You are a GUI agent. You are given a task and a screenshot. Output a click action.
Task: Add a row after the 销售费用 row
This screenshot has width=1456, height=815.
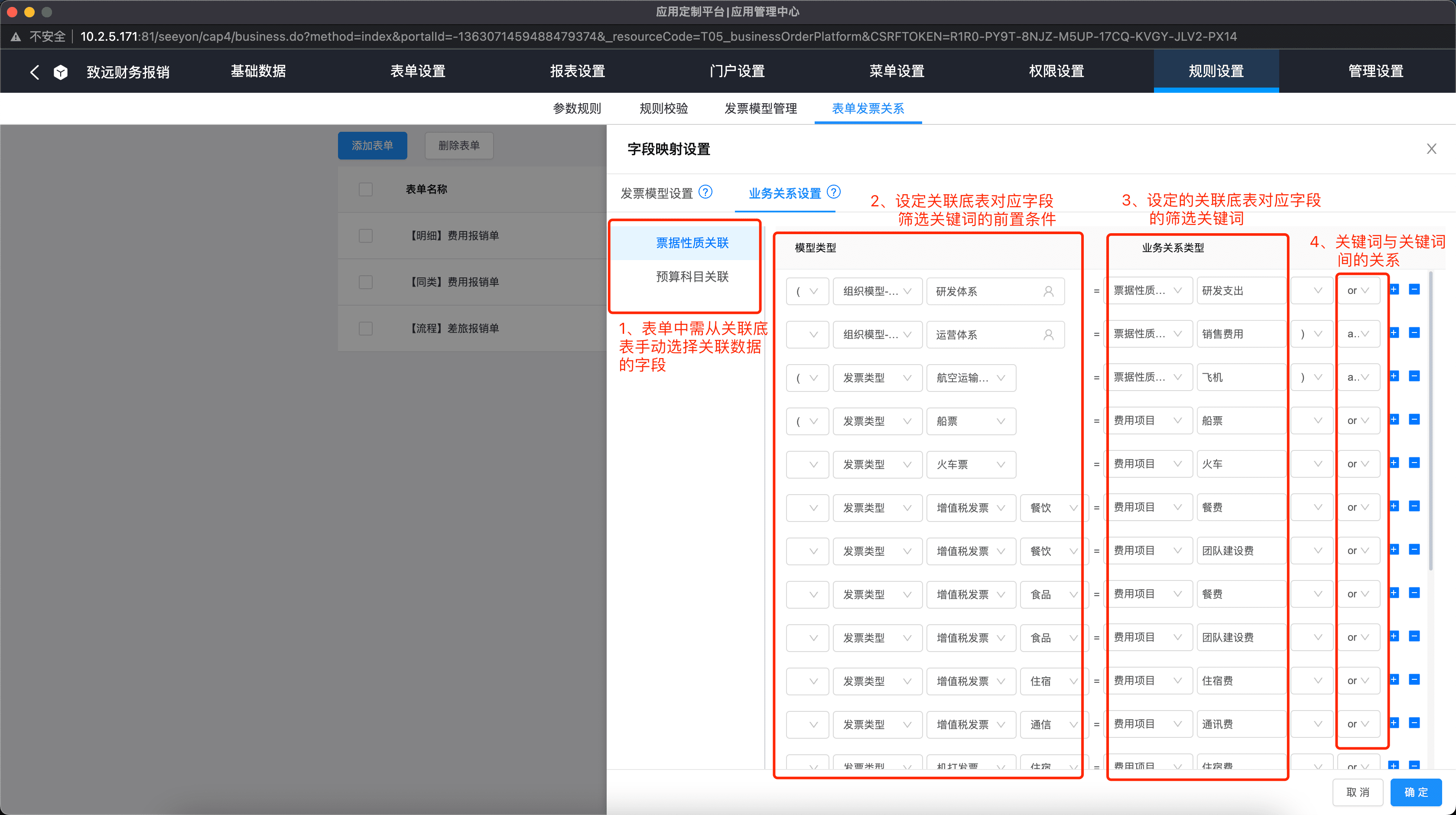pos(1394,333)
